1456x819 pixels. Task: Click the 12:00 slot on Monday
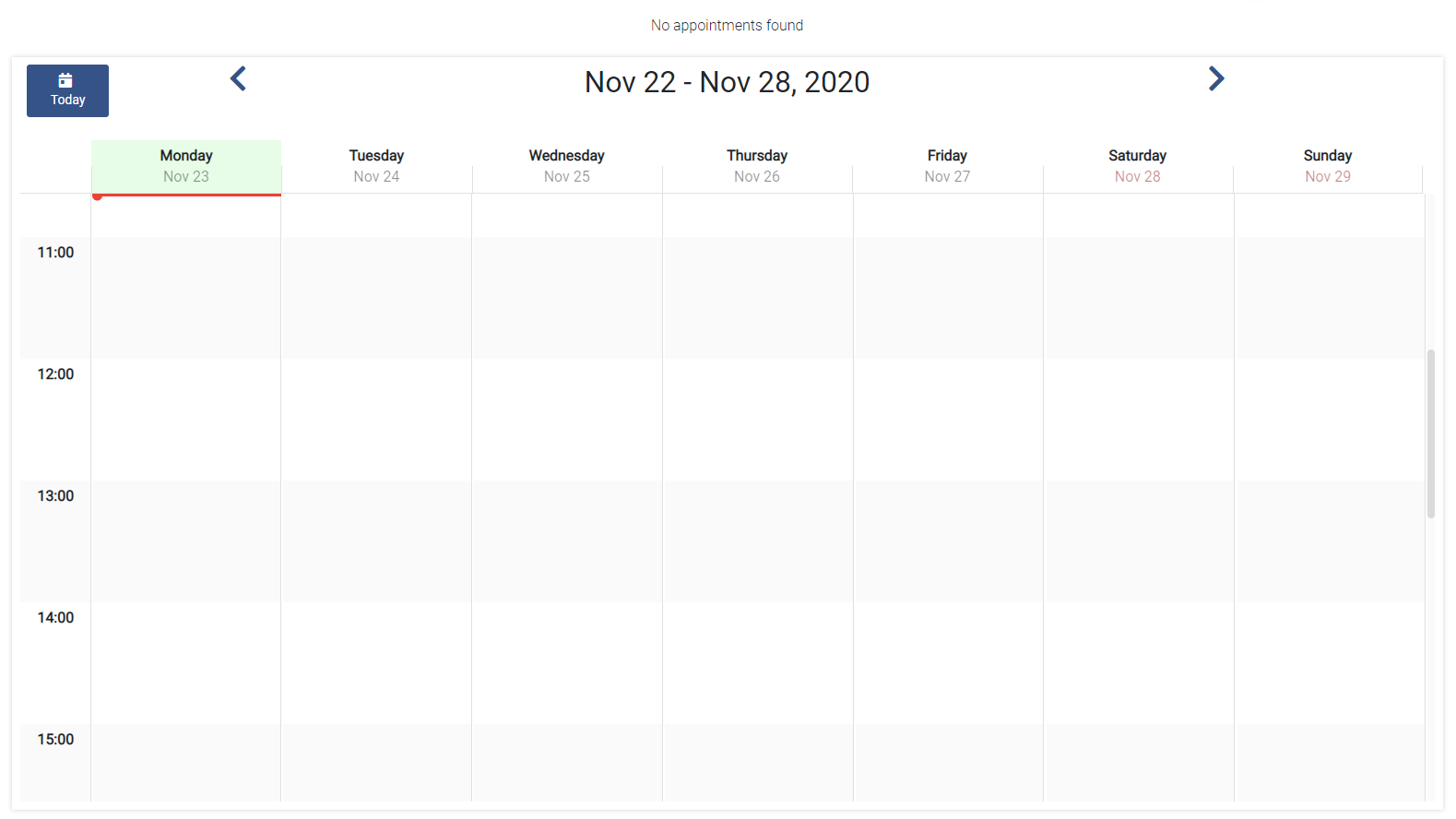(x=186, y=420)
